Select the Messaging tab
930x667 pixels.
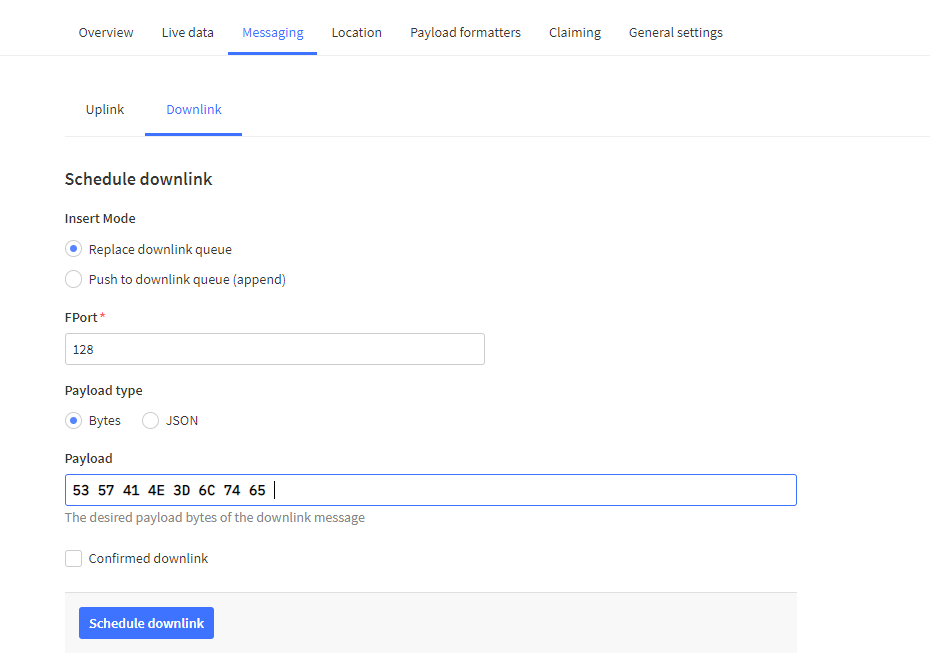coord(272,32)
